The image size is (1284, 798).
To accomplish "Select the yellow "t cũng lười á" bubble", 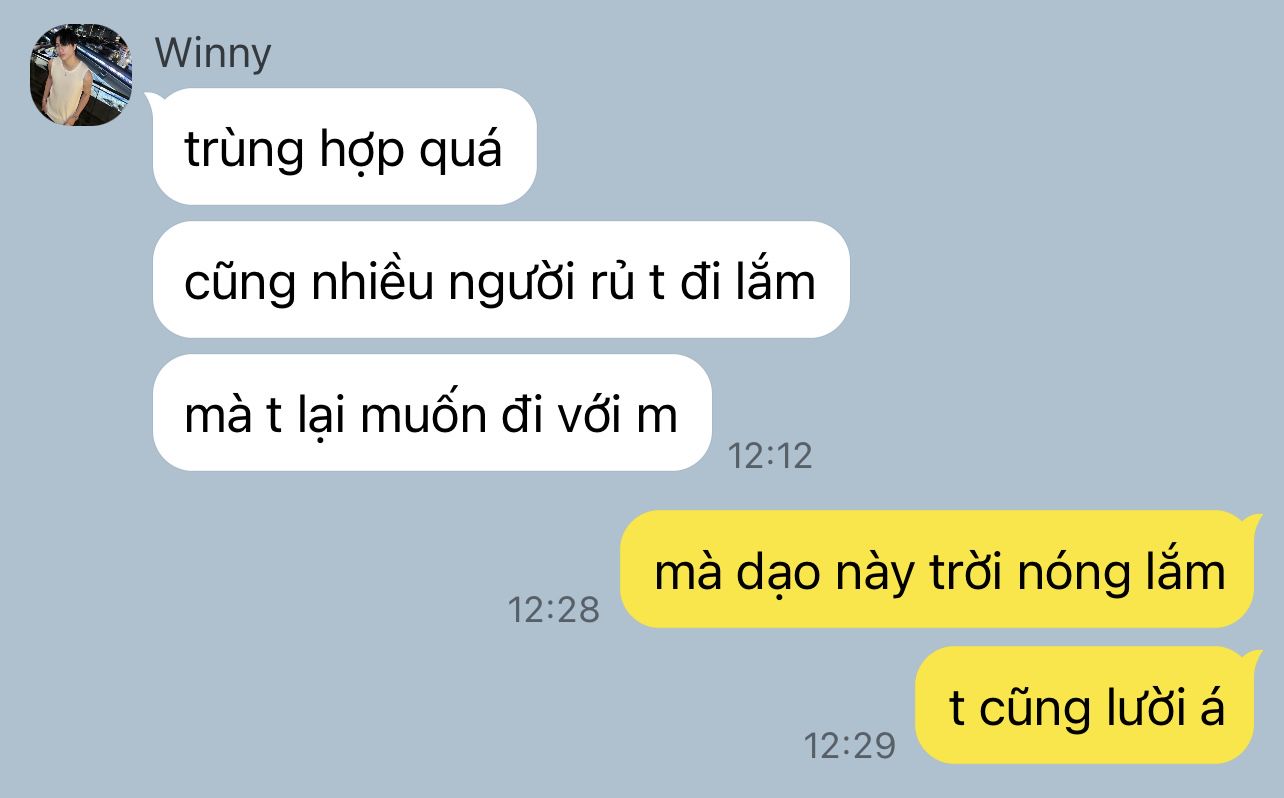I will (1085, 705).
